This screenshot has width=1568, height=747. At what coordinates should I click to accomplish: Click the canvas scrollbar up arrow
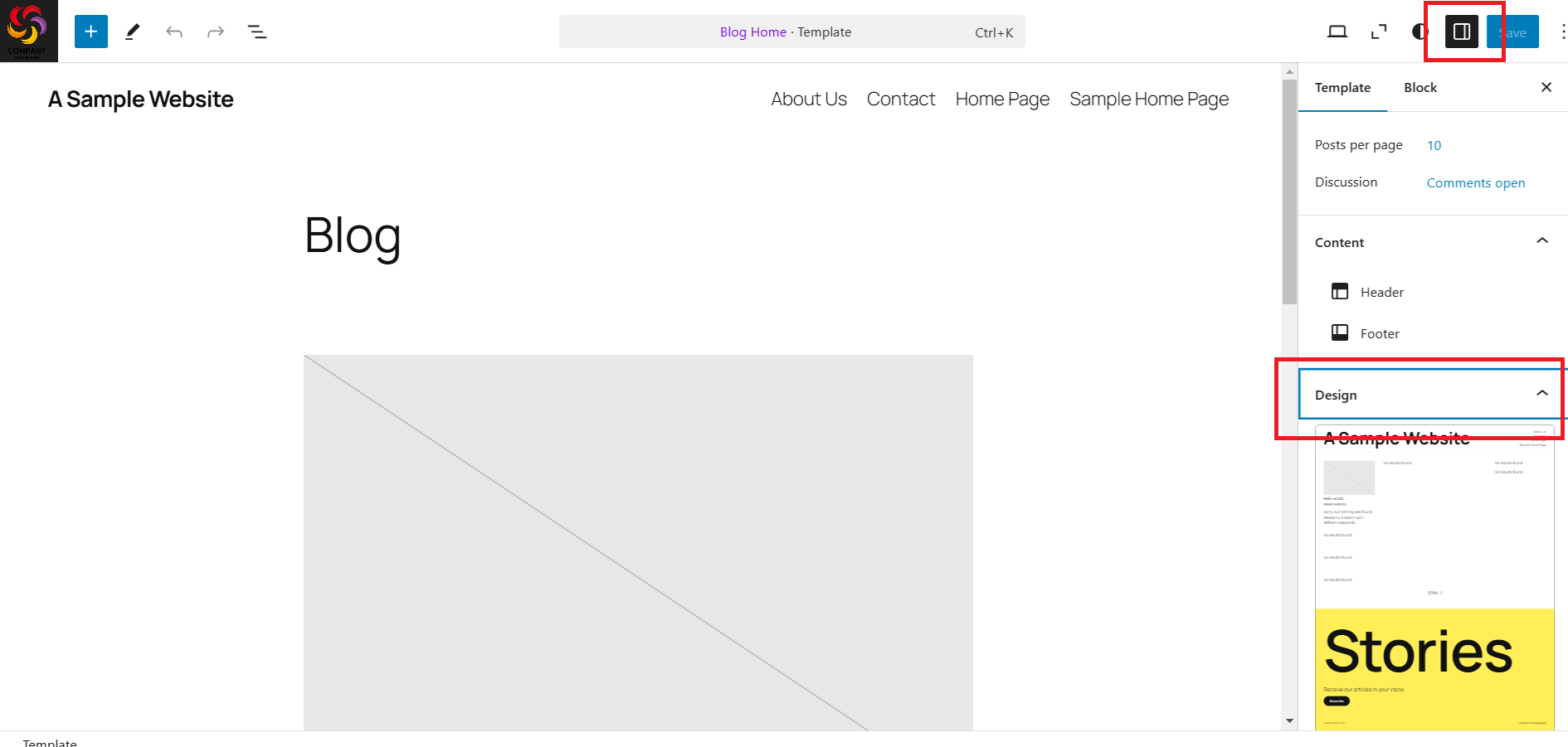tap(1289, 72)
